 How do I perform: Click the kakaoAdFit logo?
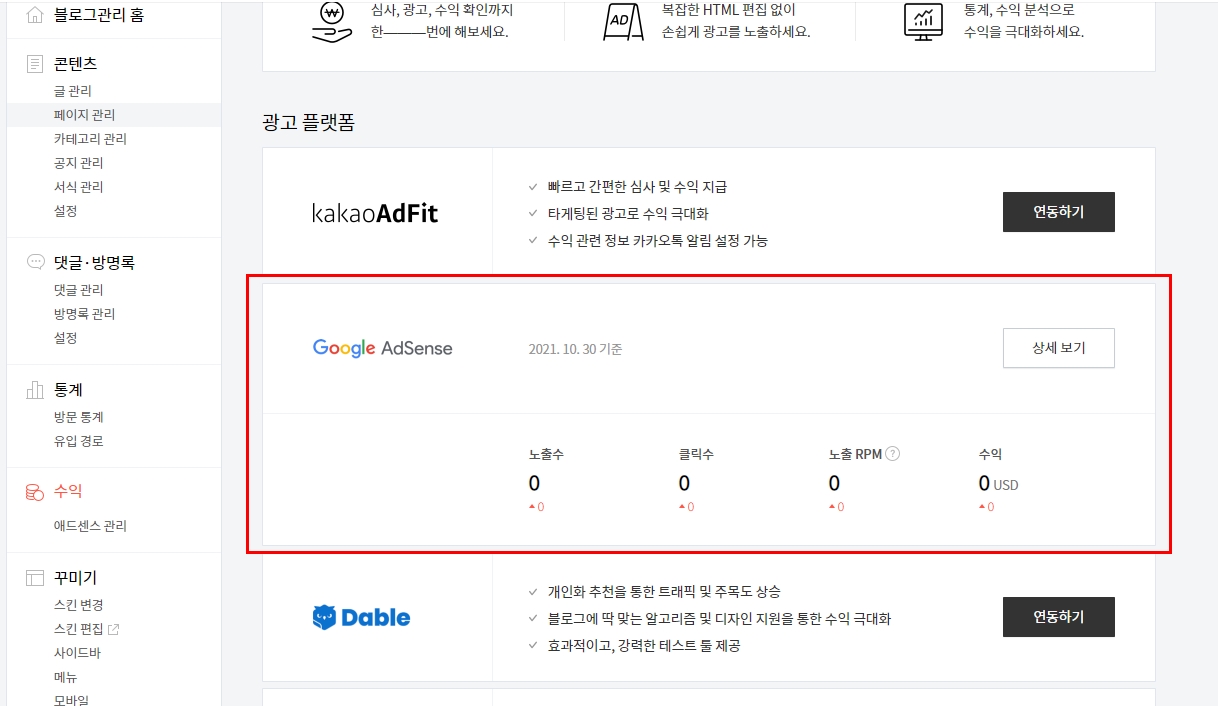click(x=375, y=213)
